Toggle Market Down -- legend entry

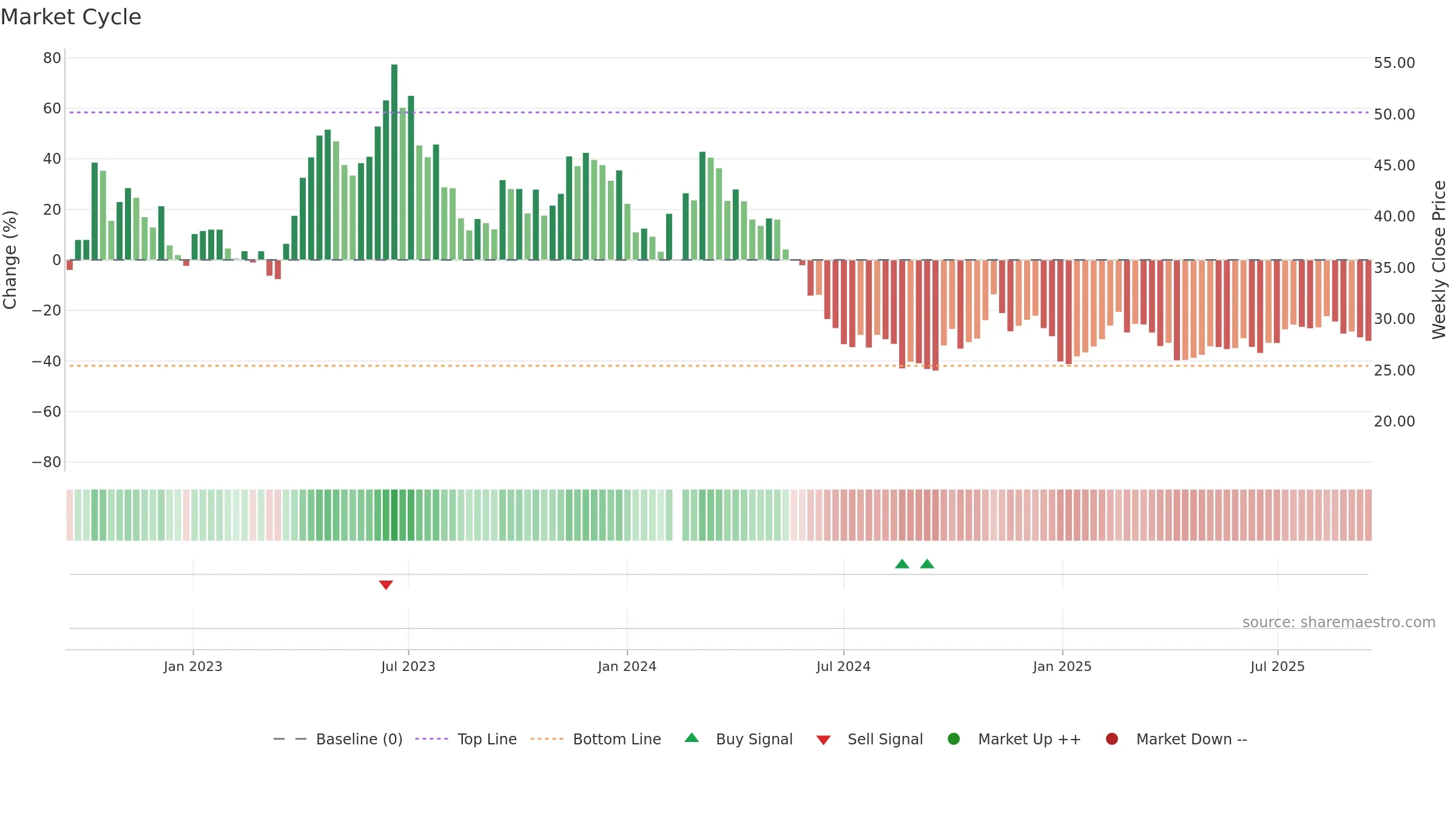(x=1176, y=739)
